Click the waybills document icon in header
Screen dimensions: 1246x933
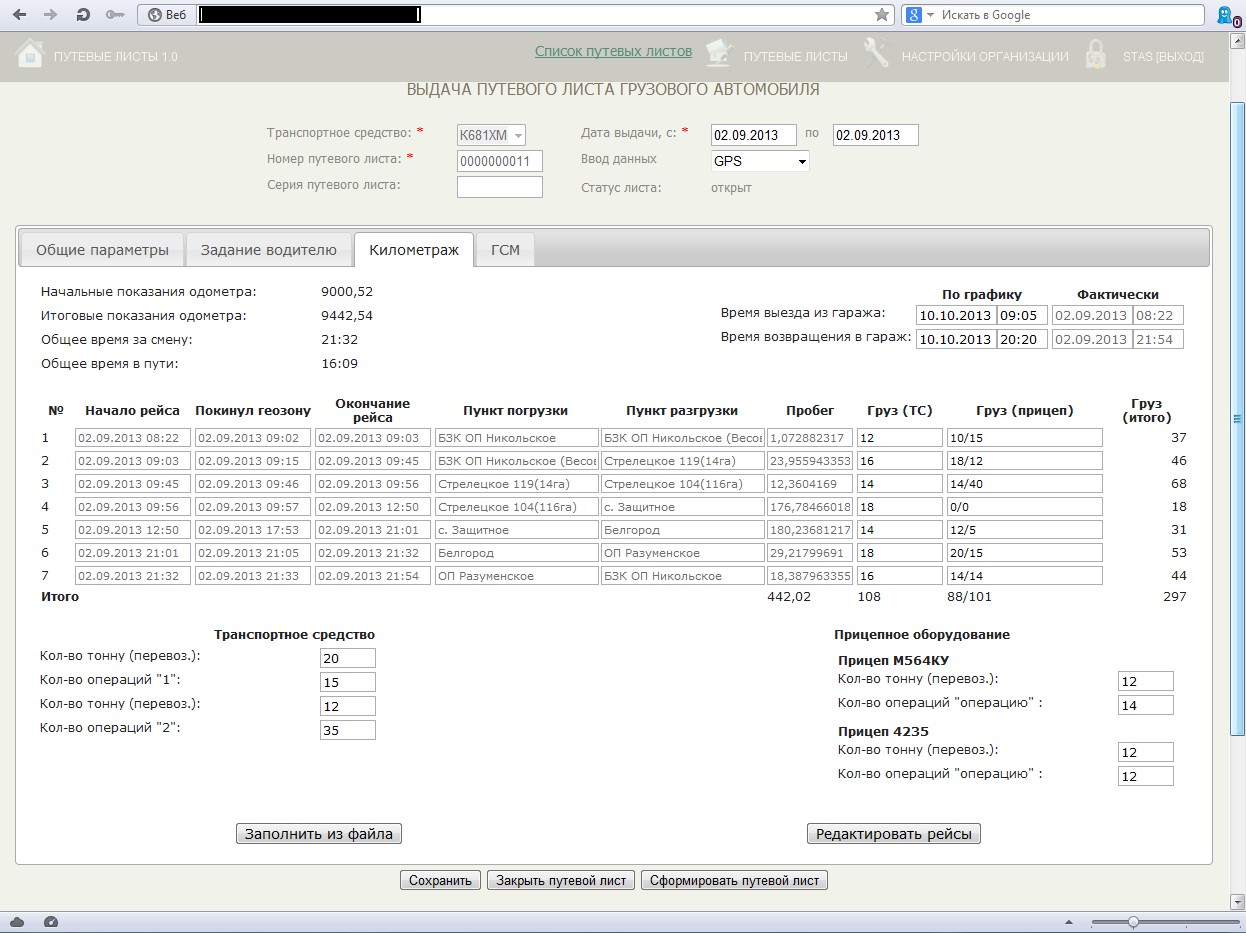(719, 54)
